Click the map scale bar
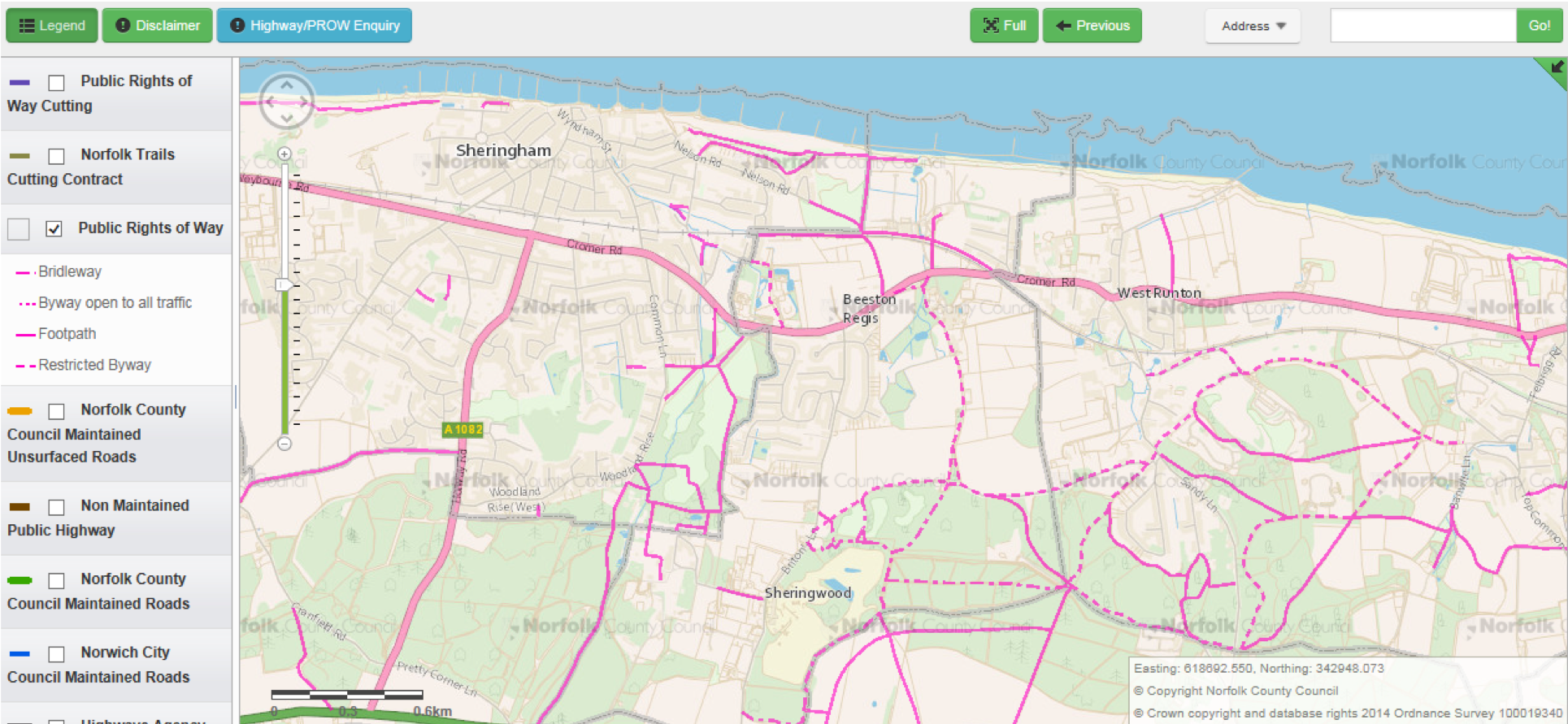Screen dimensions: 1568x724 click(347, 695)
